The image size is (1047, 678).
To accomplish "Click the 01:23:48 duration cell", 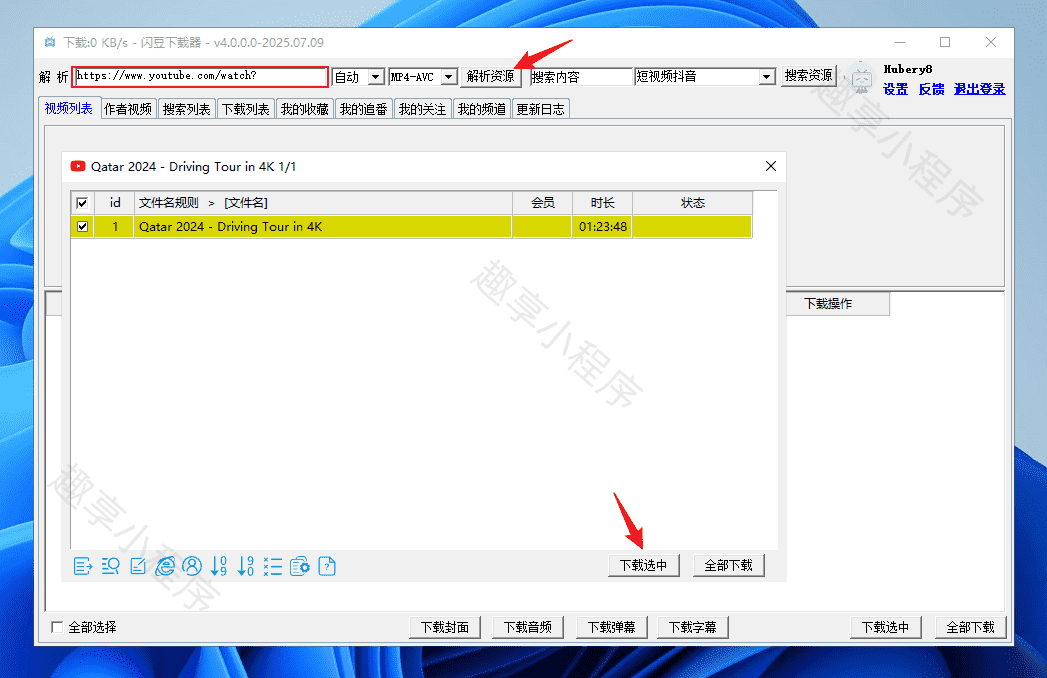I will pyautogui.click(x=602, y=226).
